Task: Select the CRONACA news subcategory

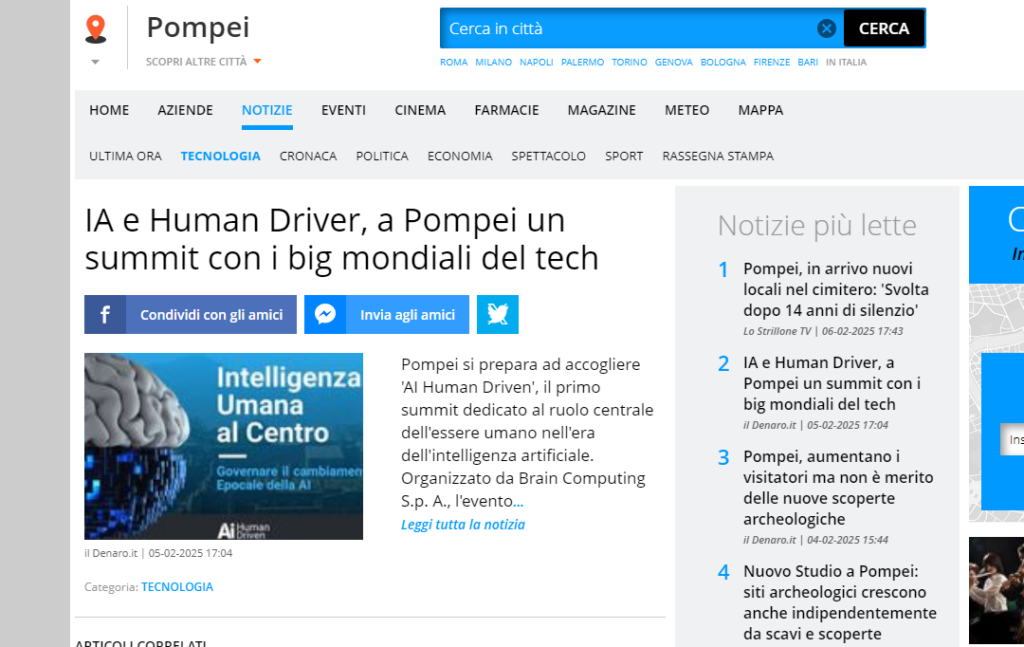Action: 308,156
